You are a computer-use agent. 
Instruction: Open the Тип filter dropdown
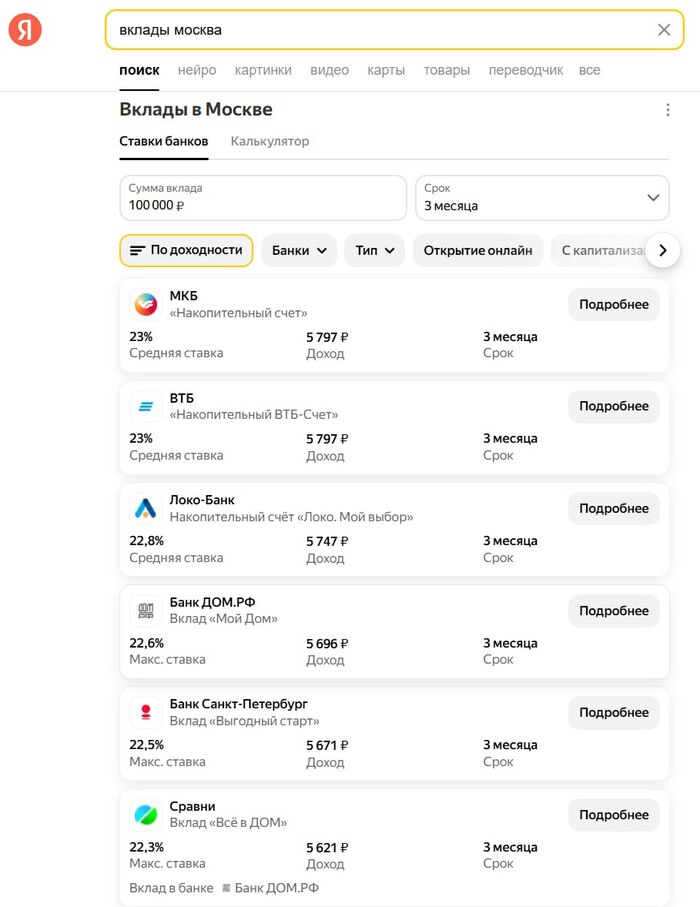tap(374, 250)
